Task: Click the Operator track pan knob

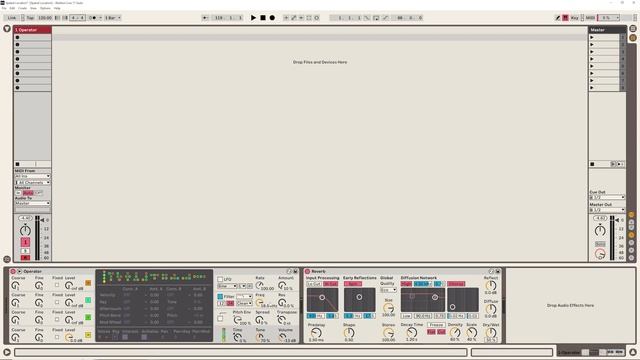Action: 25,230
